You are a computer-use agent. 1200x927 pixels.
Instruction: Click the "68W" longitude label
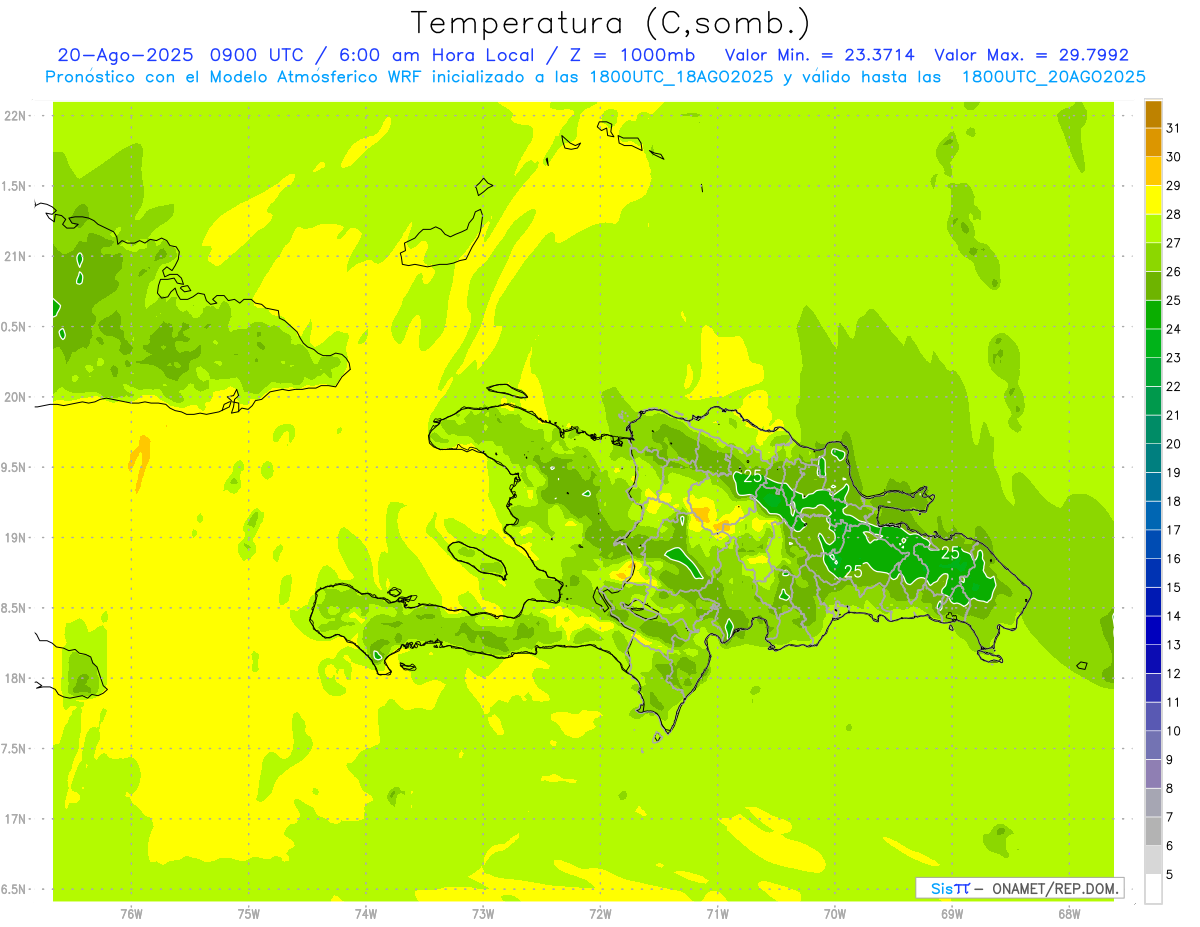click(x=1069, y=914)
